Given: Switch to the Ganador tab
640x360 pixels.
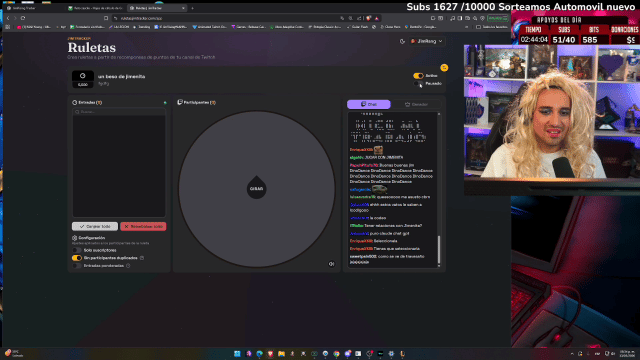Looking at the screenshot, I should [x=416, y=104].
